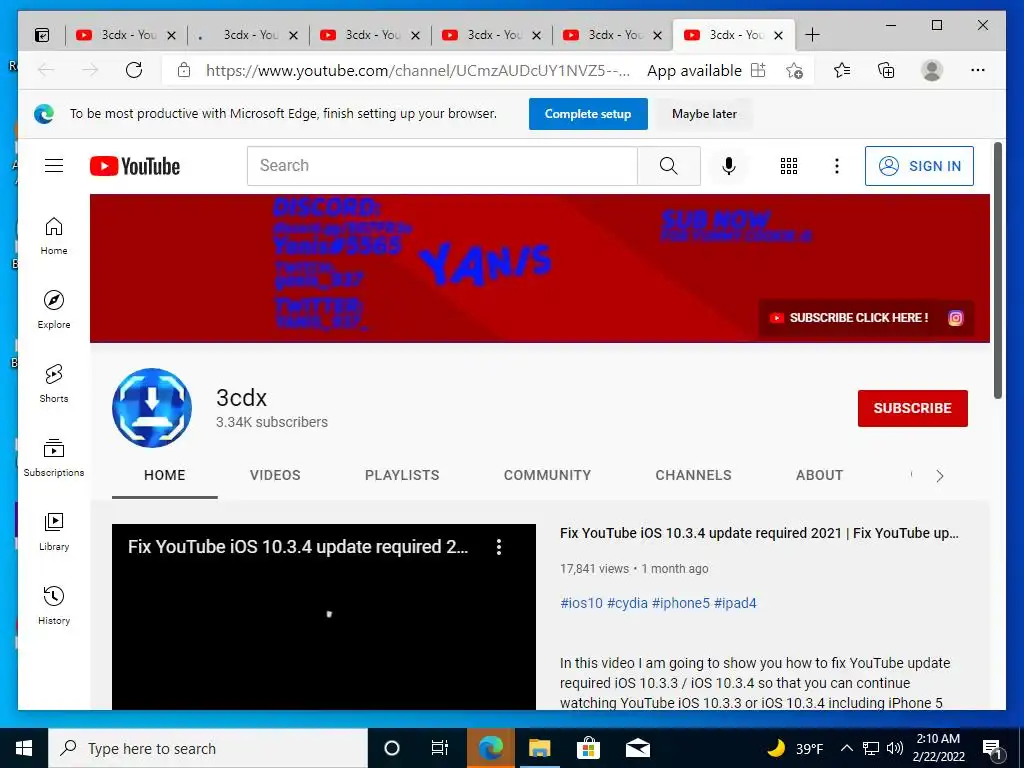Open the featured video's three-dot options
Screen dimensions: 1024x768
pyautogui.click(x=499, y=547)
